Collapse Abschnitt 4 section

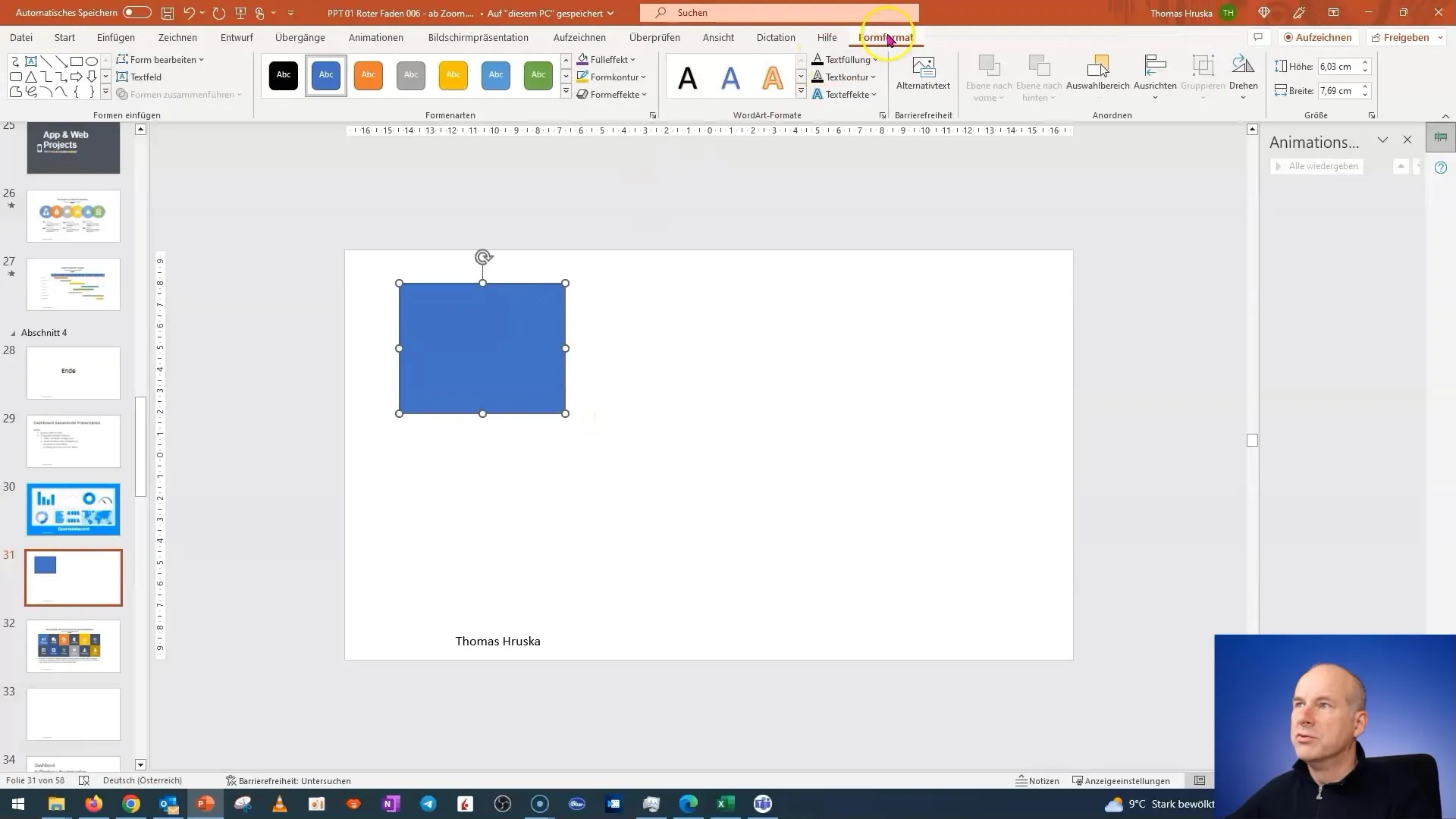(13, 333)
